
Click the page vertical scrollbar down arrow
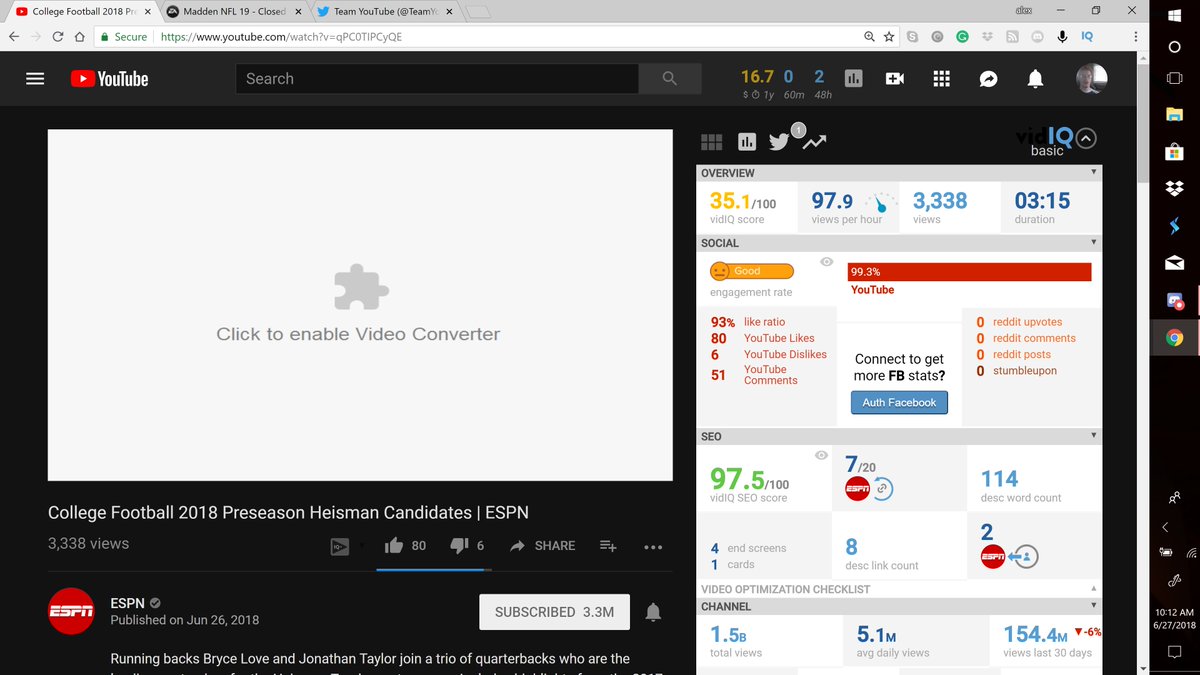pyautogui.click(x=1144, y=667)
